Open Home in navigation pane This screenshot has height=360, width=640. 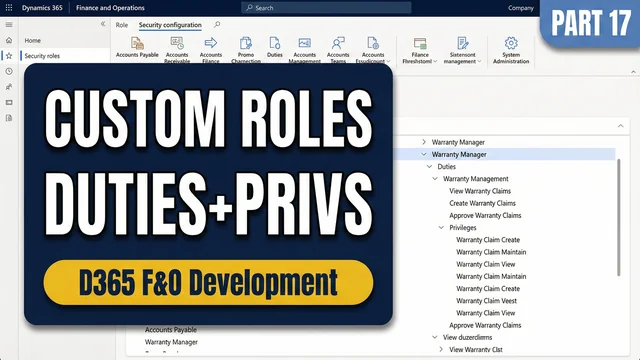(x=33, y=40)
